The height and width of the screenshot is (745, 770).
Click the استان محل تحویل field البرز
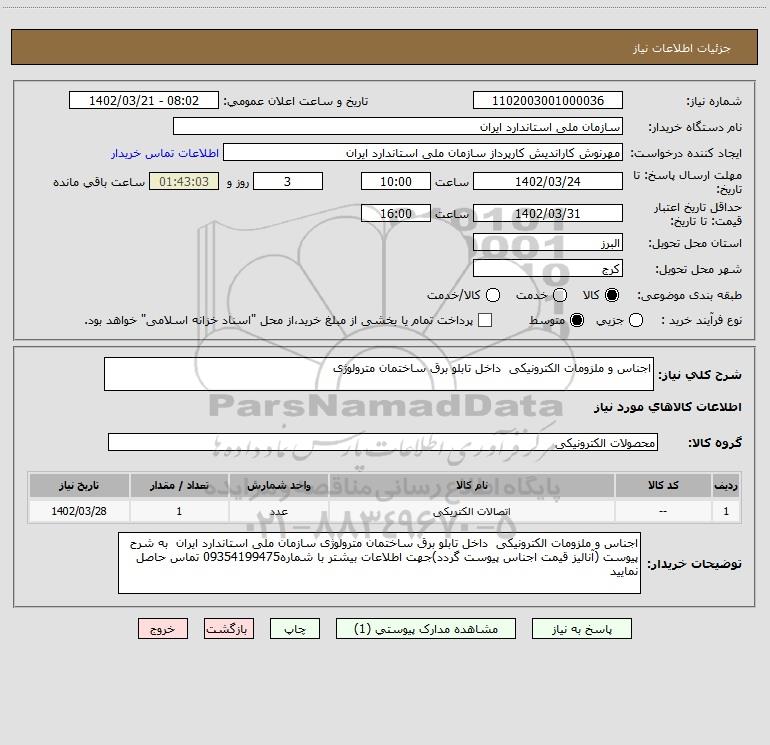click(x=548, y=242)
